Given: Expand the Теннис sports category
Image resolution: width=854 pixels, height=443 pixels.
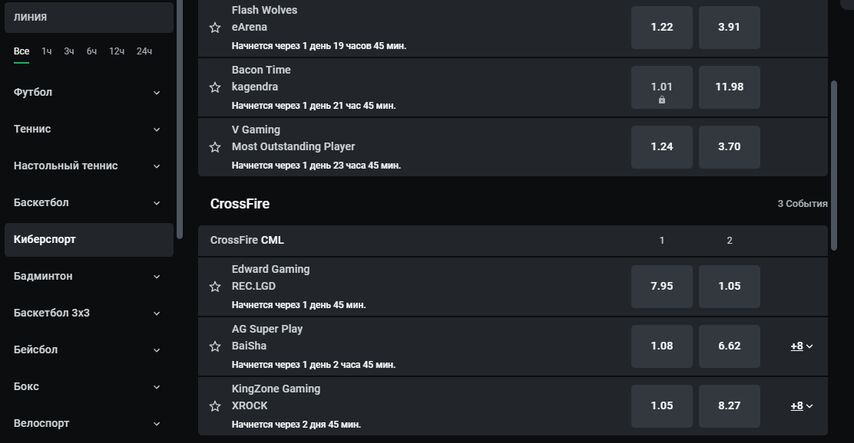Looking at the screenshot, I should tap(156, 129).
